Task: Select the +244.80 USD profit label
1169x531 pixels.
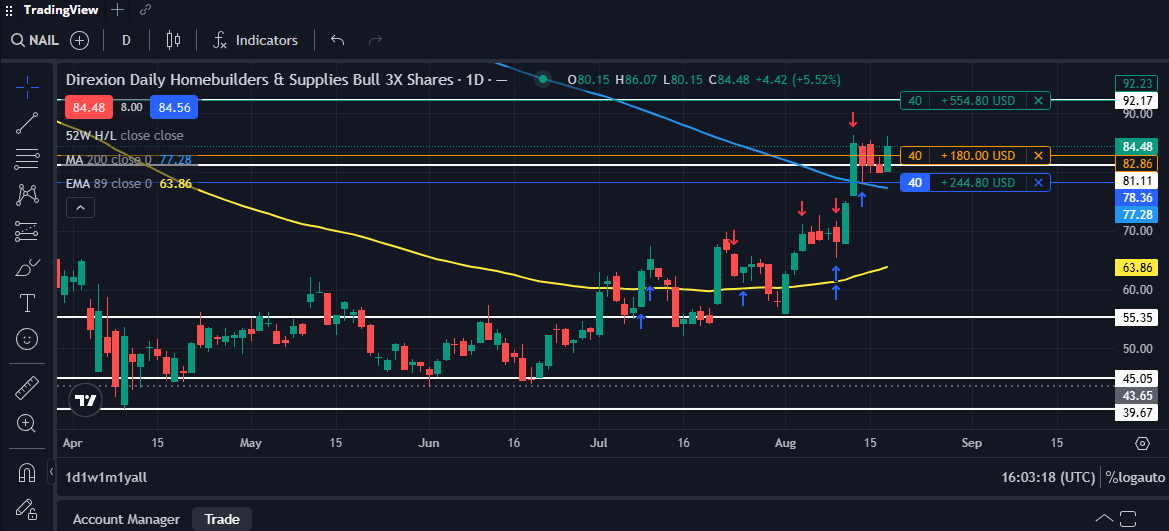Action: 978,183
